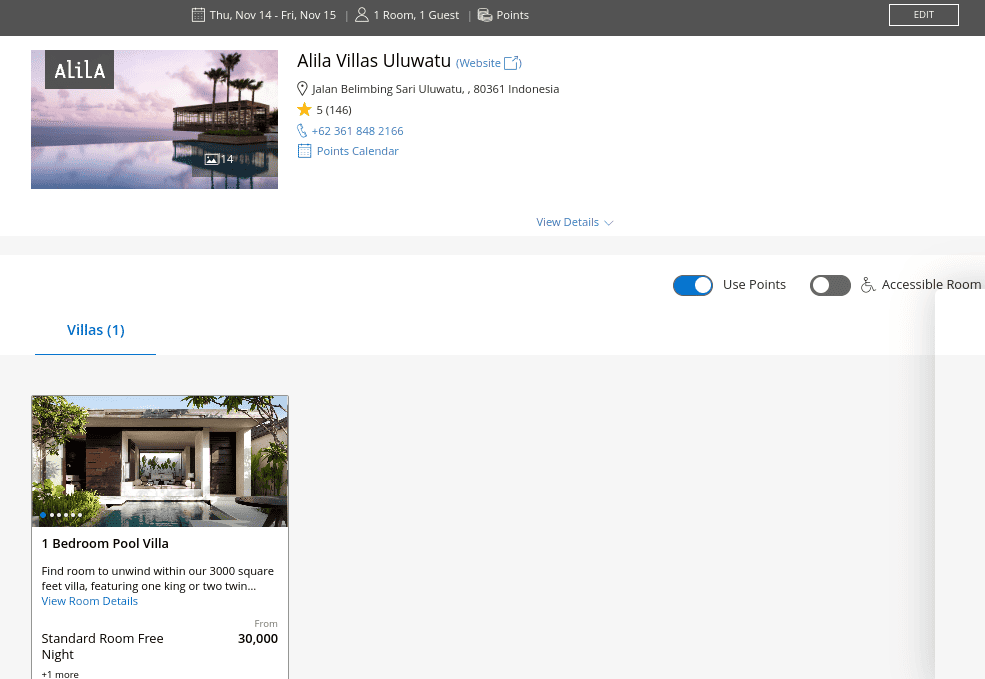Click the gold star rating icon
Image resolution: width=985 pixels, height=679 pixels.
click(305, 109)
